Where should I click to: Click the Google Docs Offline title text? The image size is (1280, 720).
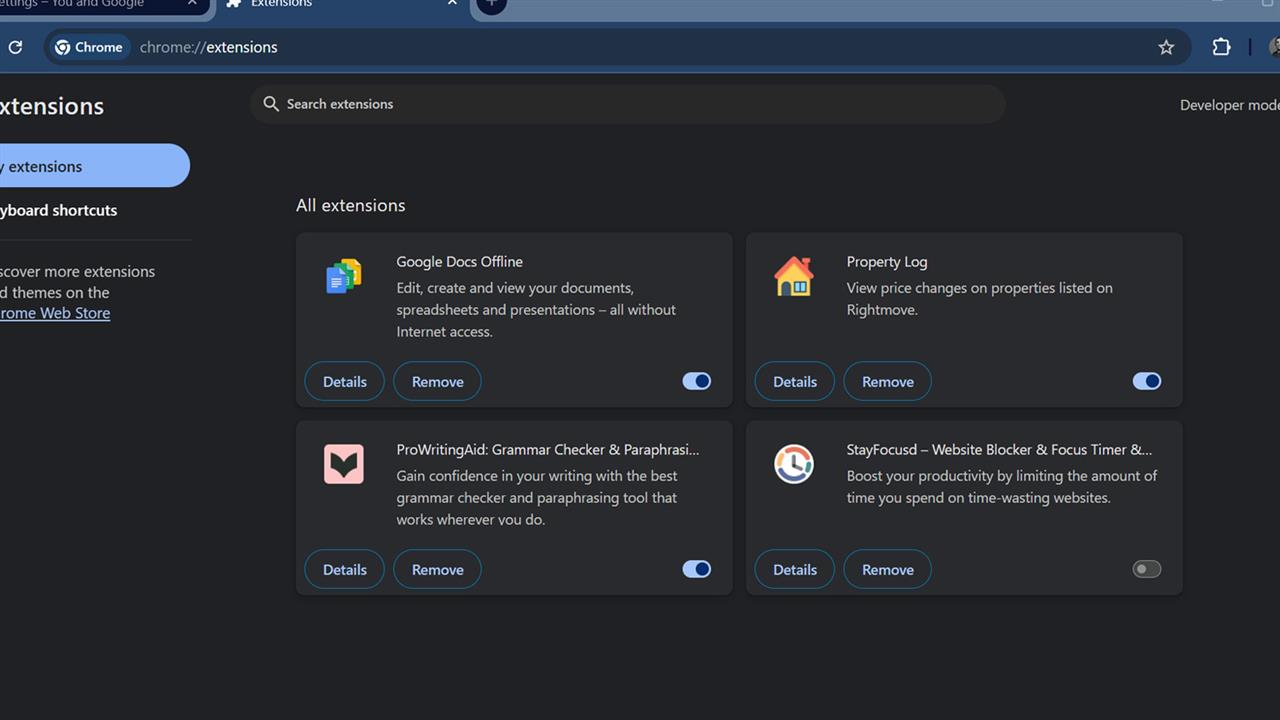[x=460, y=262]
